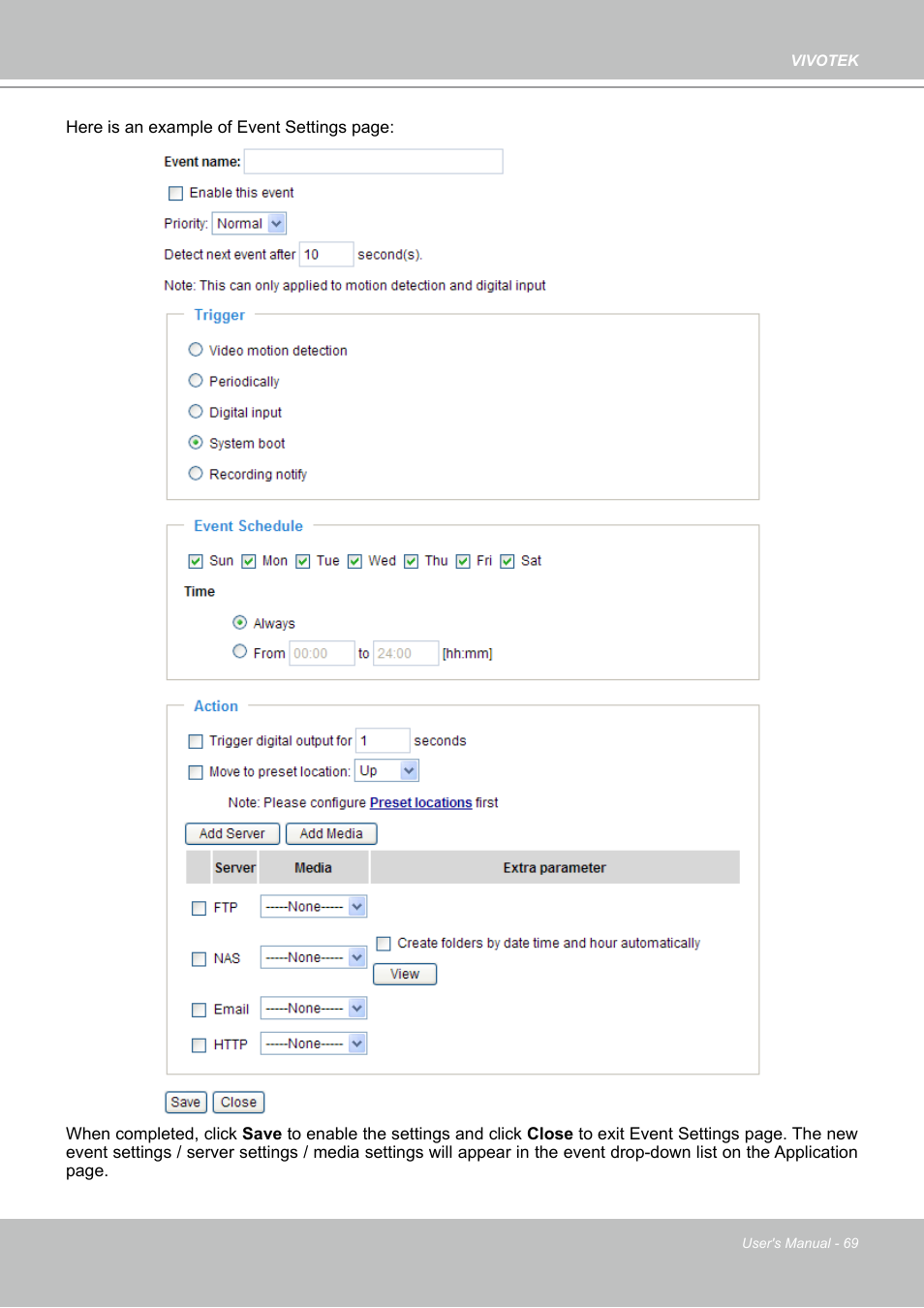
Task: Uncheck the Wed schedule checkbox
Action: coord(354,561)
